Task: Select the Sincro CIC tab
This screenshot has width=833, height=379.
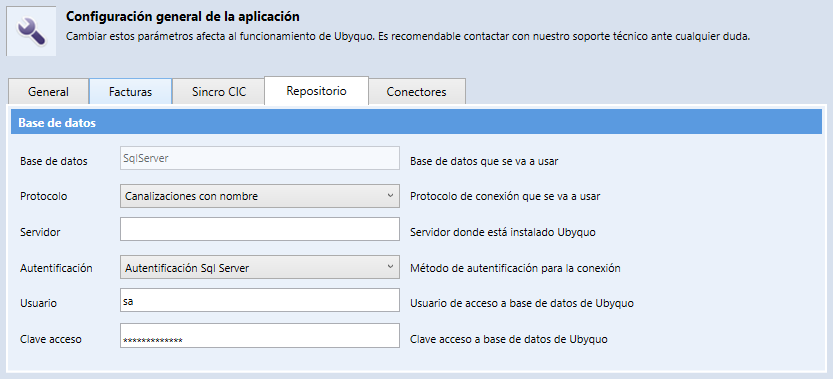Action: coord(219,91)
